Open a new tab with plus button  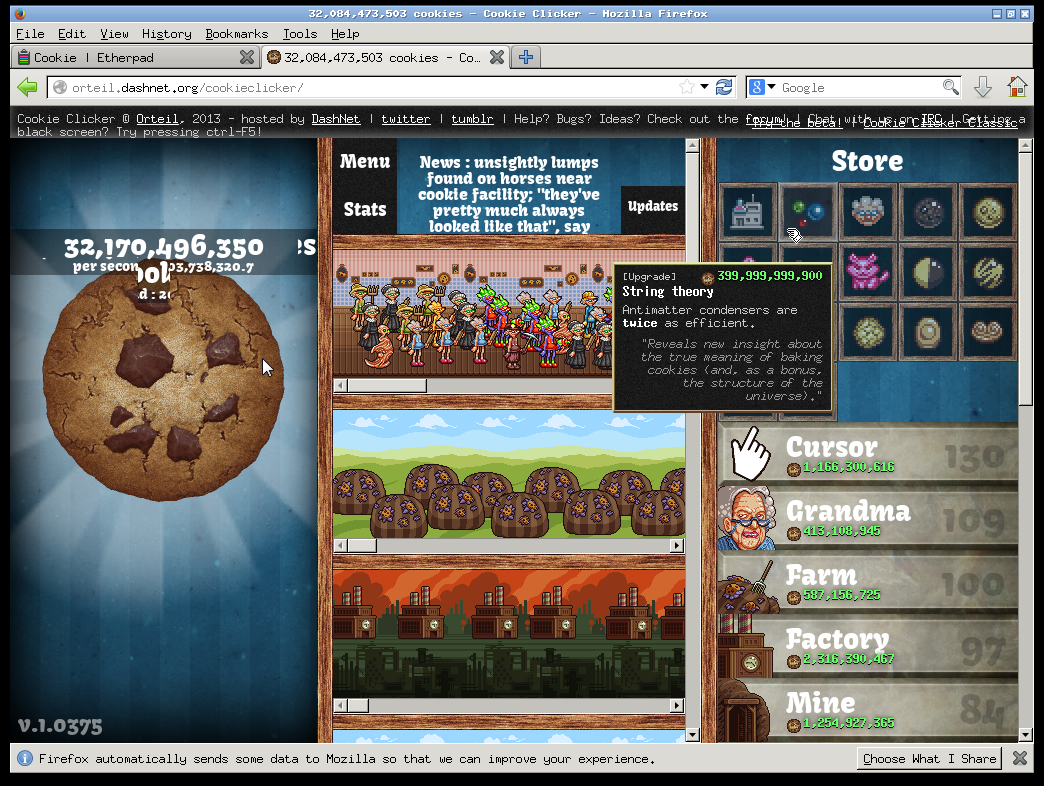526,57
